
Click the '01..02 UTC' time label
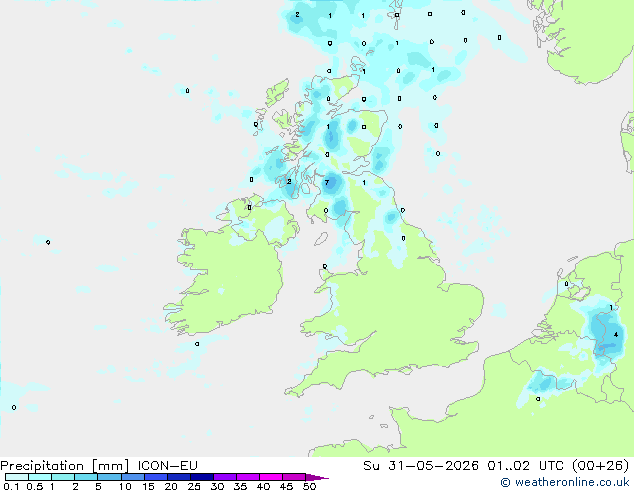(x=527, y=466)
